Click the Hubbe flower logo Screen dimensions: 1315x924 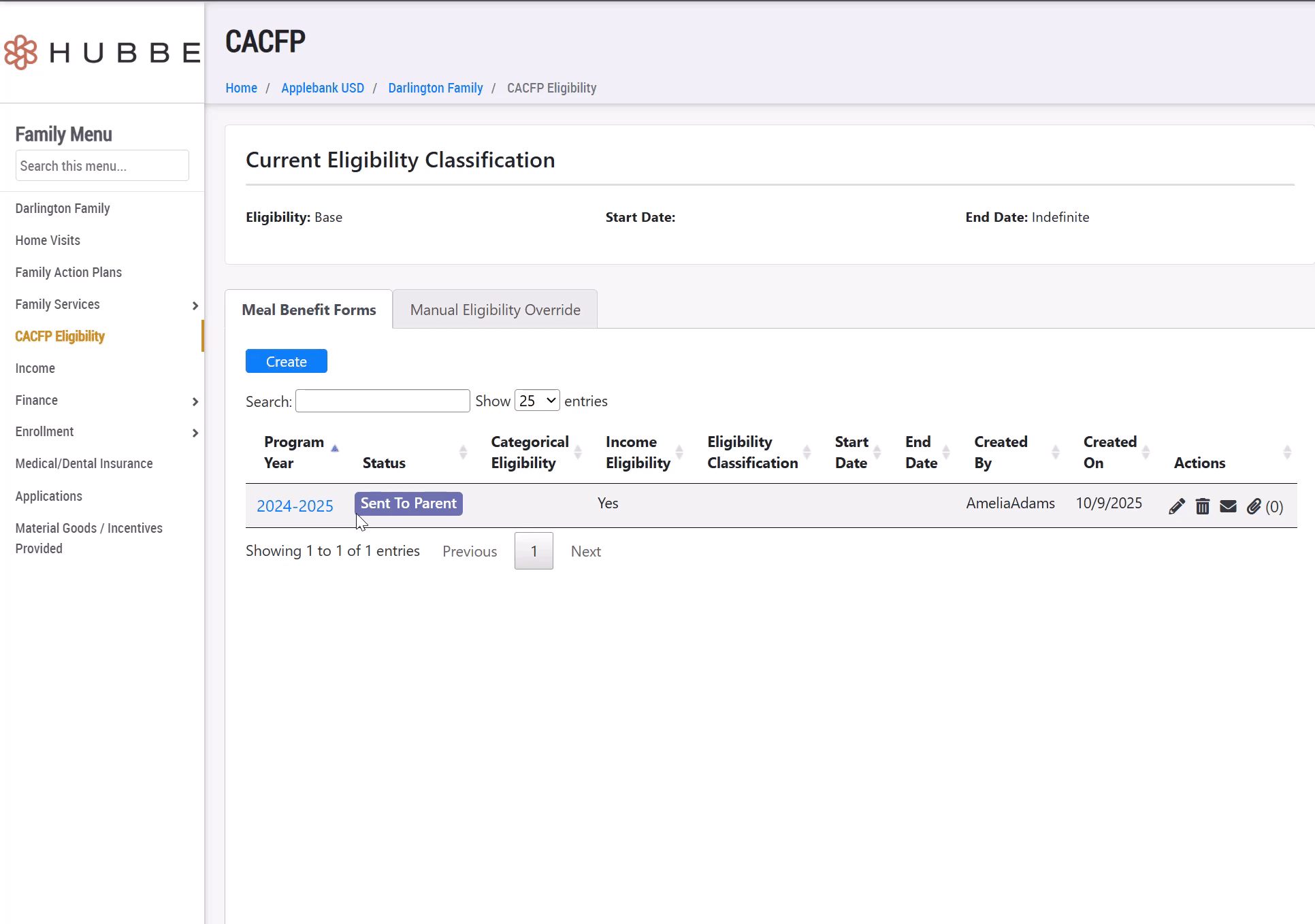coord(21,52)
